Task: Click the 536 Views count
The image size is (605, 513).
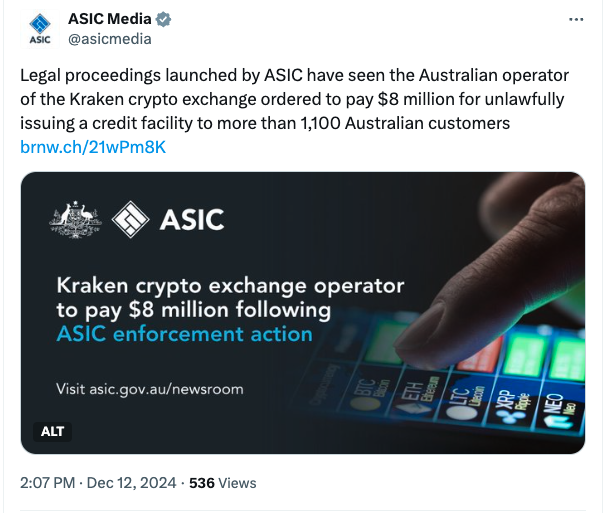Action: (x=223, y=482)
